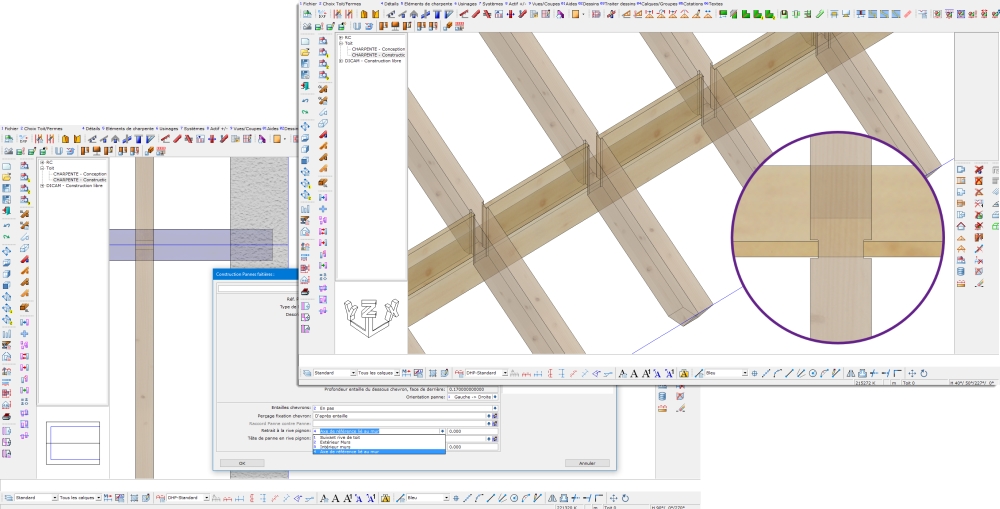Image resolution: width=1000 pixels, height=509 pixels.
Task: Click the house icon in the right sidebar
Action: [962, 225]
